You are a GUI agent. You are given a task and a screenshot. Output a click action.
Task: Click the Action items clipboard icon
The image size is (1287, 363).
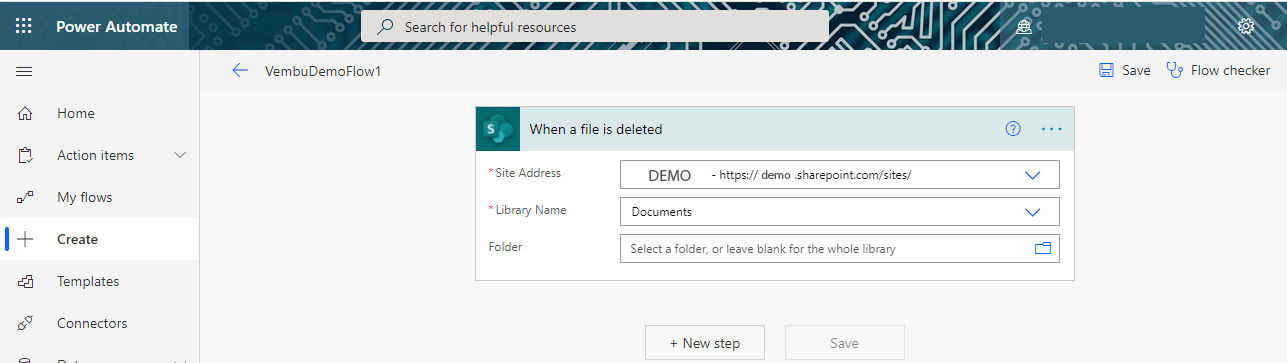tap(26, 155)
